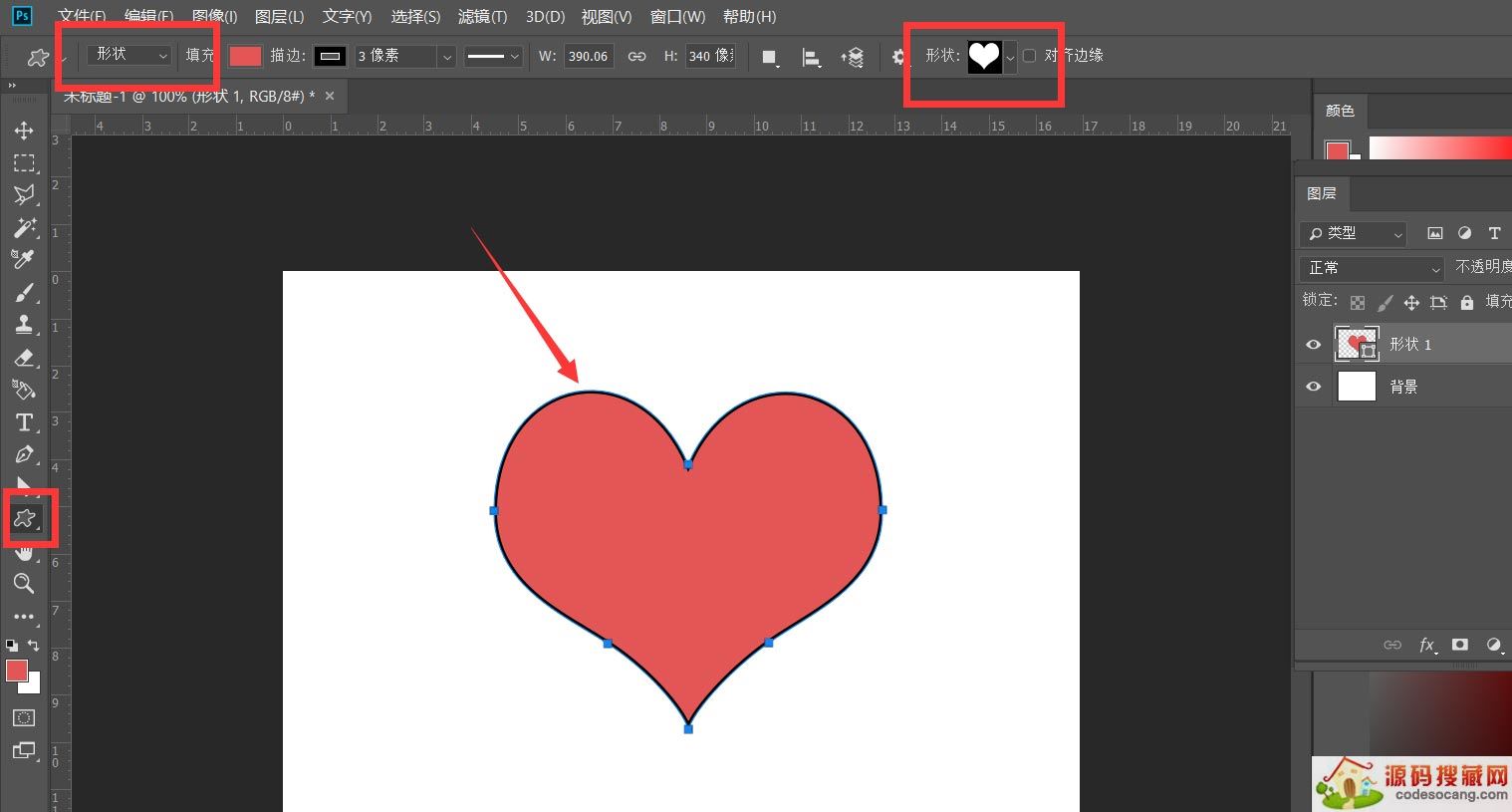Viewport: 1512px width, 812px height.
Task: Enable the 对齐边缘 checkbox
Action: 1029,56
